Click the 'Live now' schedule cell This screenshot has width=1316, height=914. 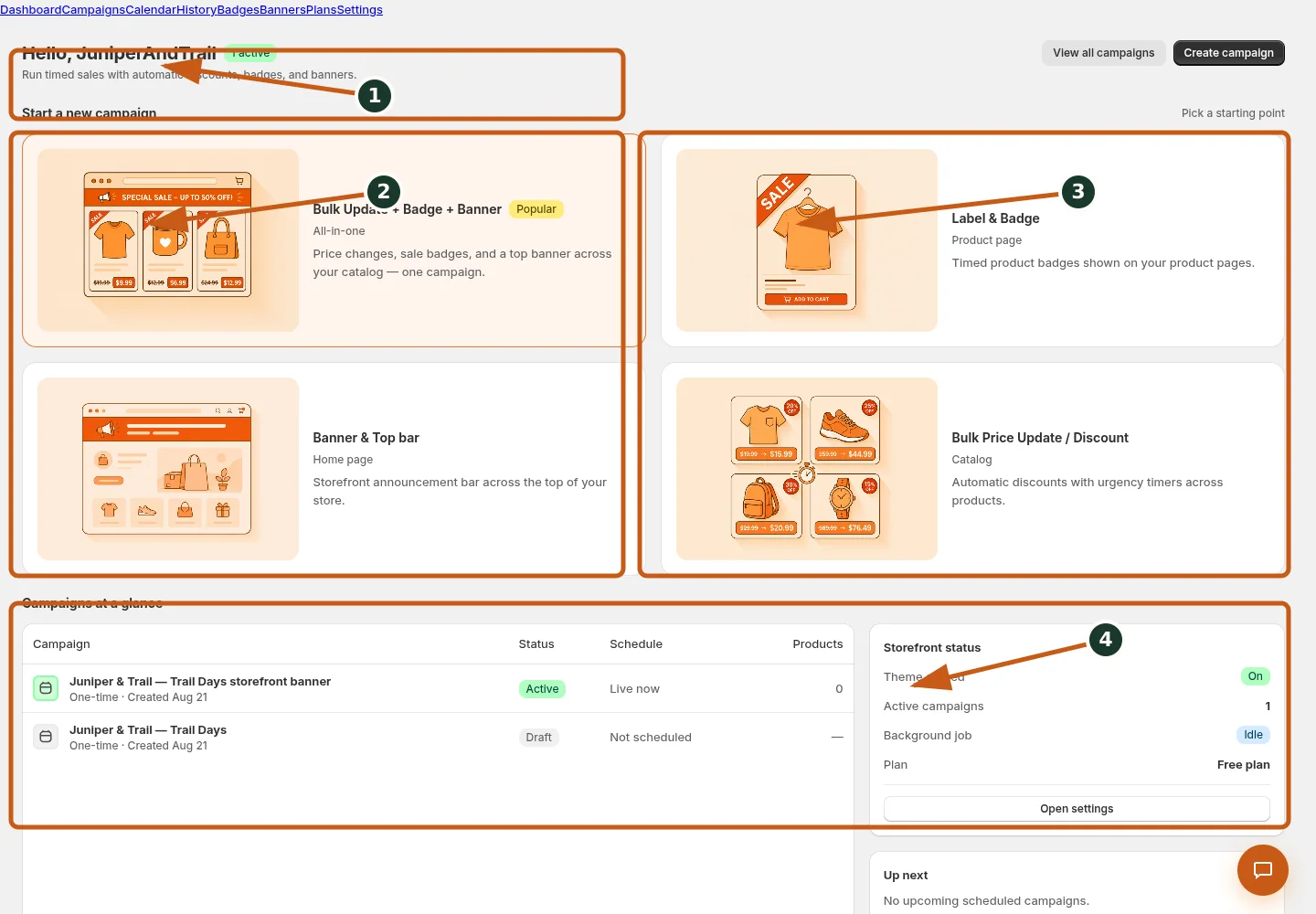click(634, 689)
